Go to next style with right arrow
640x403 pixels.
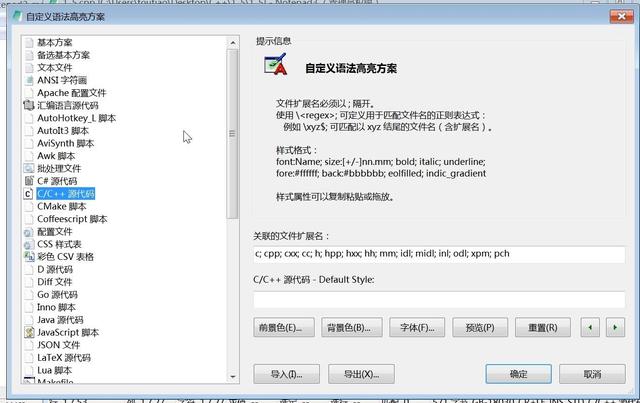coord(615,327)
